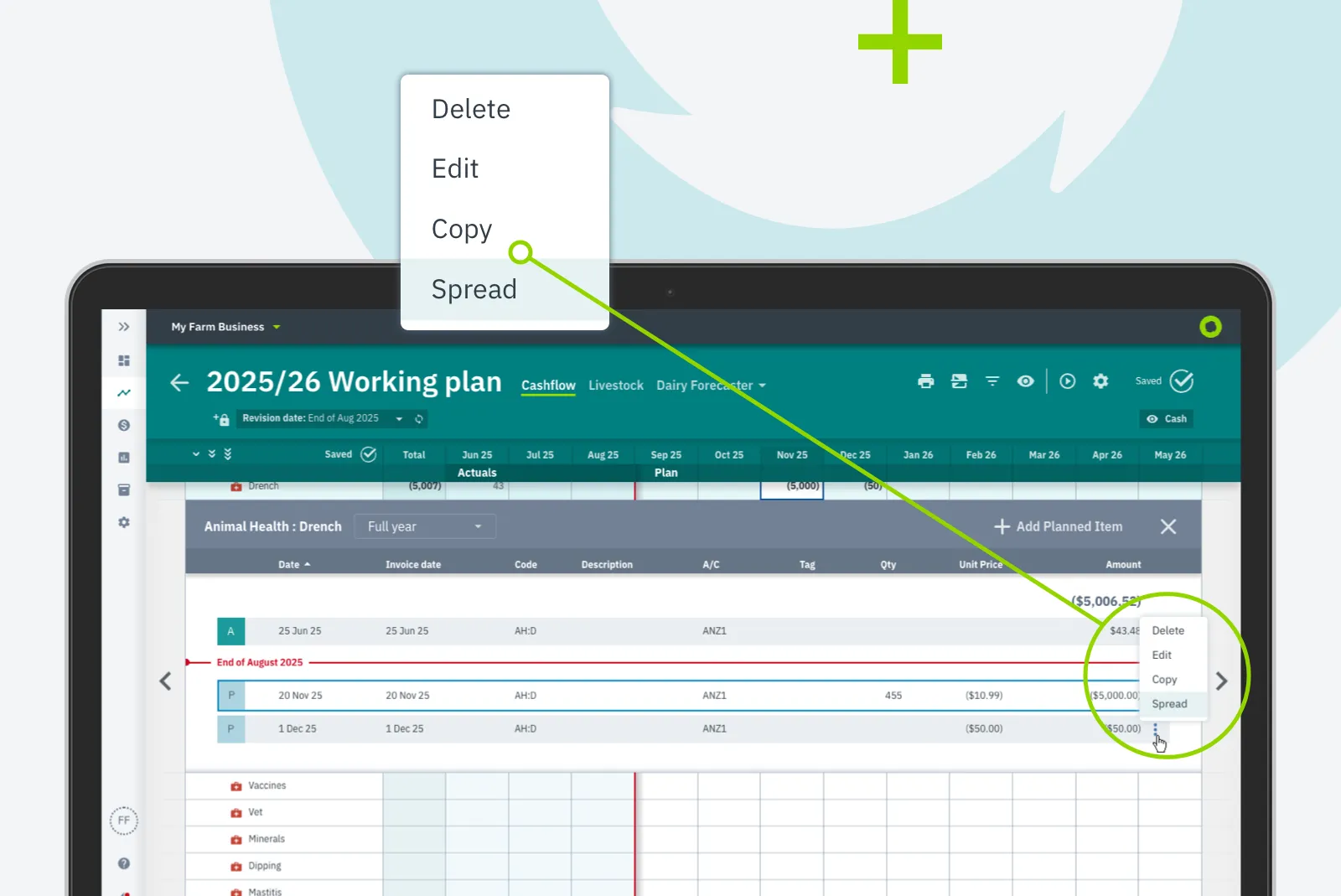The width and height of the screenshot is (1341, 896).
Task: Expand two levels with the double chevron
Action: click(x=212, y=453)
